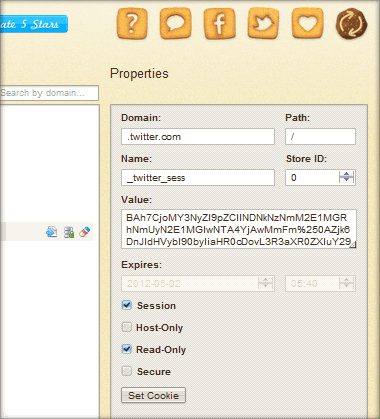This screenshot has width=380, height=419.
Task: Click the Store ID spinner arrows
Action: click(x=346, y=177)
